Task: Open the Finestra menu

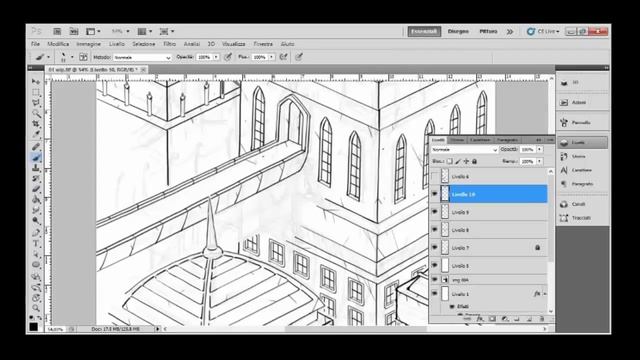Action: (263, 44)
